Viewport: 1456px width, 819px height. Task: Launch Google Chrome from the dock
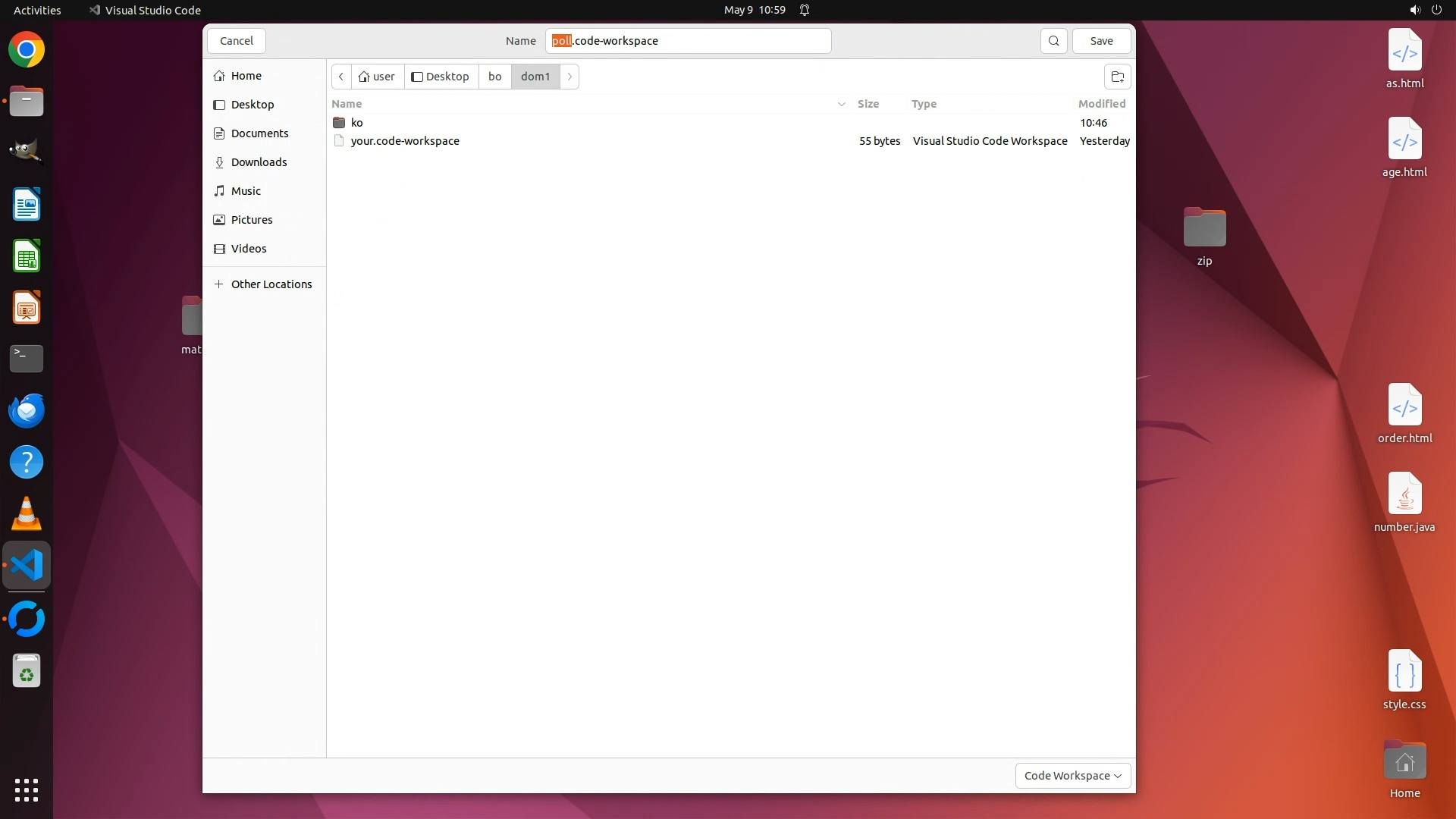(x=27, y=50)
